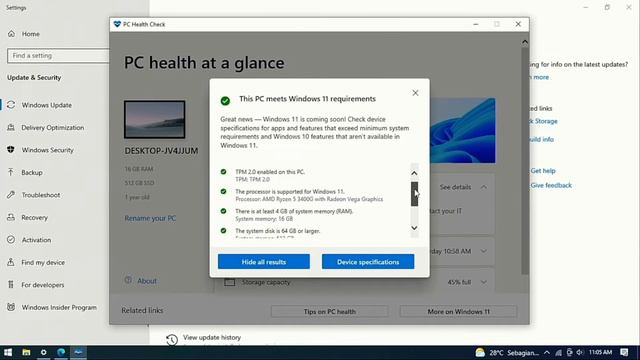Viewport: 640px width, 360px height.
Task: Click the 11:05 AM taskbar clock
Action: click(600, 352)
